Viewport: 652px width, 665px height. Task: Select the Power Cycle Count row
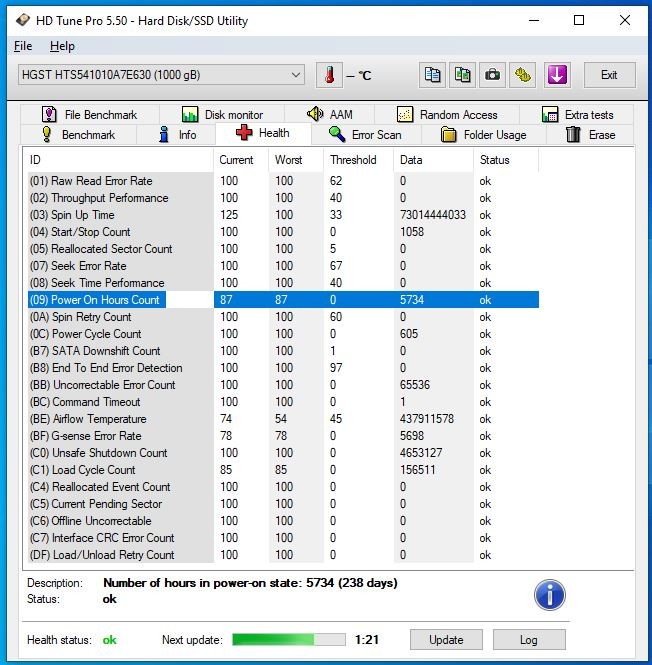283,333
